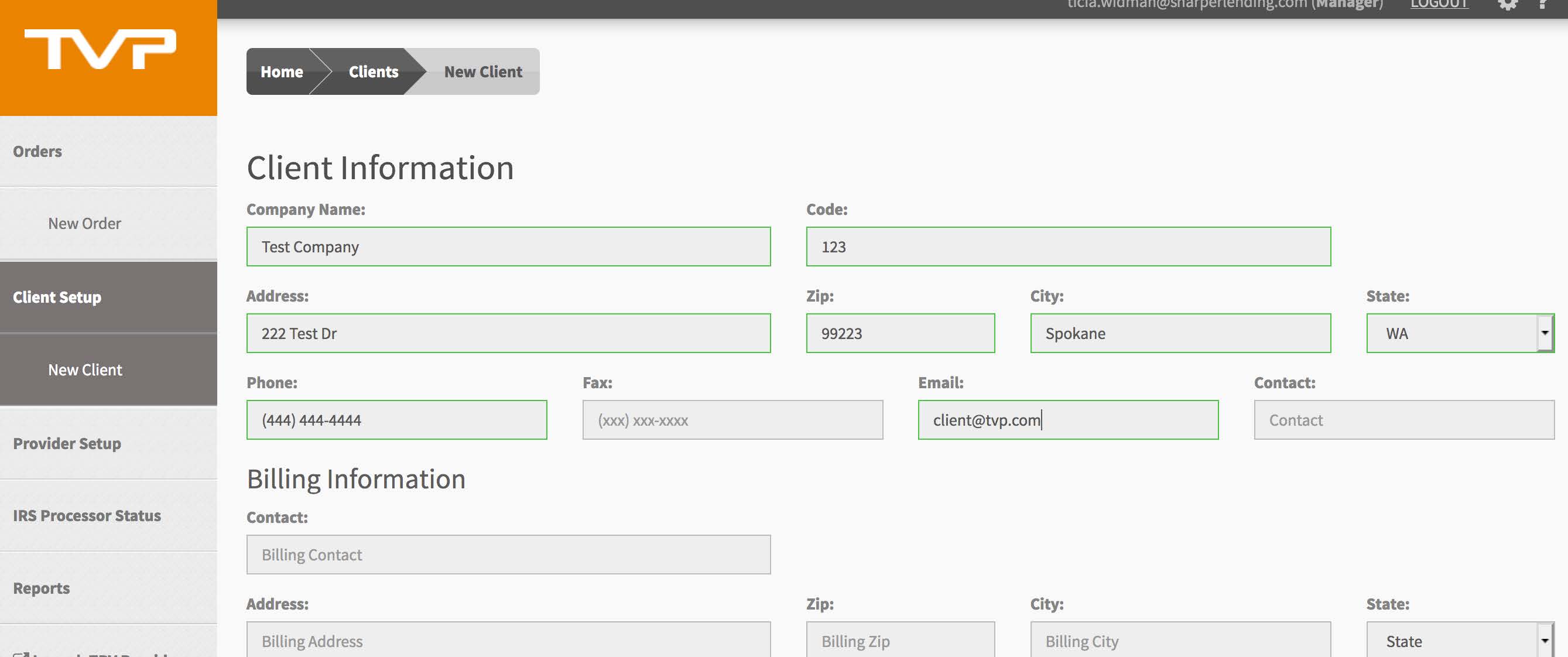Open the Orders sidebar menu

pyautogui.click(x=37, y=151)
